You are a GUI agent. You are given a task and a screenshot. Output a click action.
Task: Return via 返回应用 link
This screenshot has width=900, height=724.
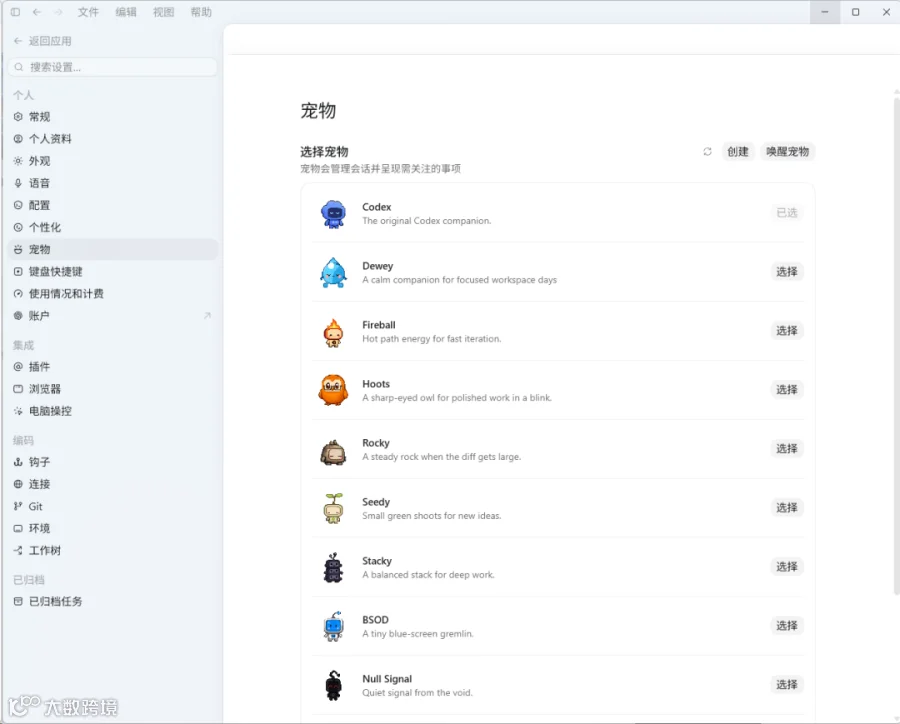(x=42, y=41)
